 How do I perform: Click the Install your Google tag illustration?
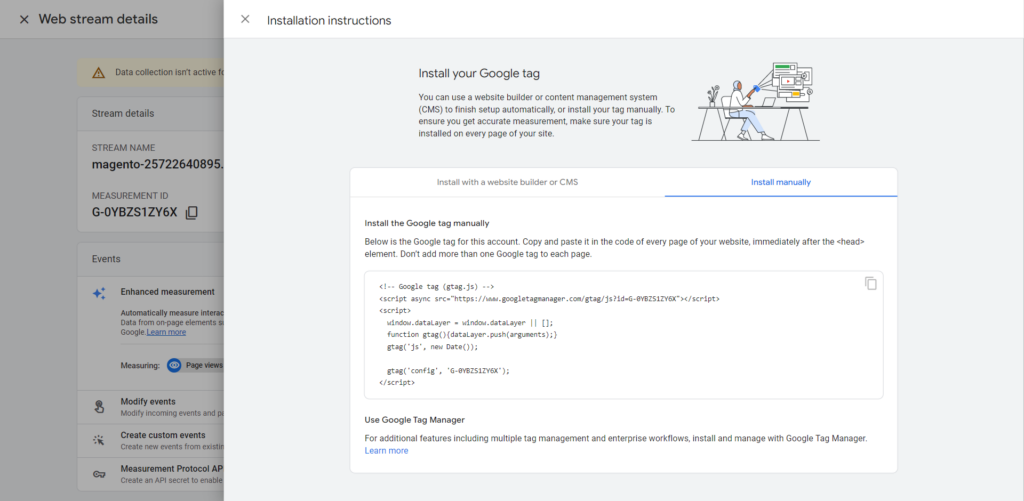click(756, 101)
